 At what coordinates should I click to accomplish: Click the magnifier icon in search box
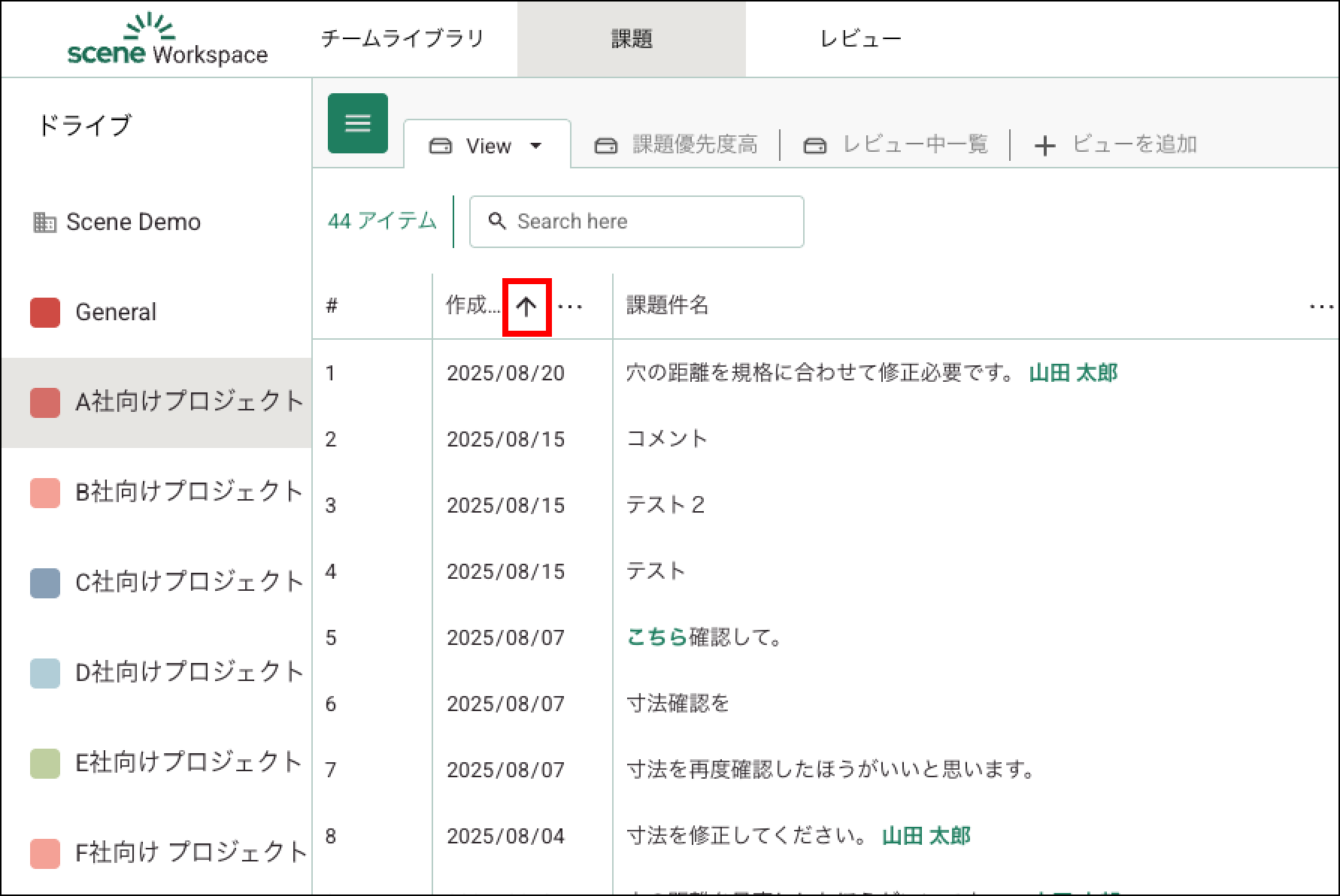pyautogui.click(x=497, y=221)
